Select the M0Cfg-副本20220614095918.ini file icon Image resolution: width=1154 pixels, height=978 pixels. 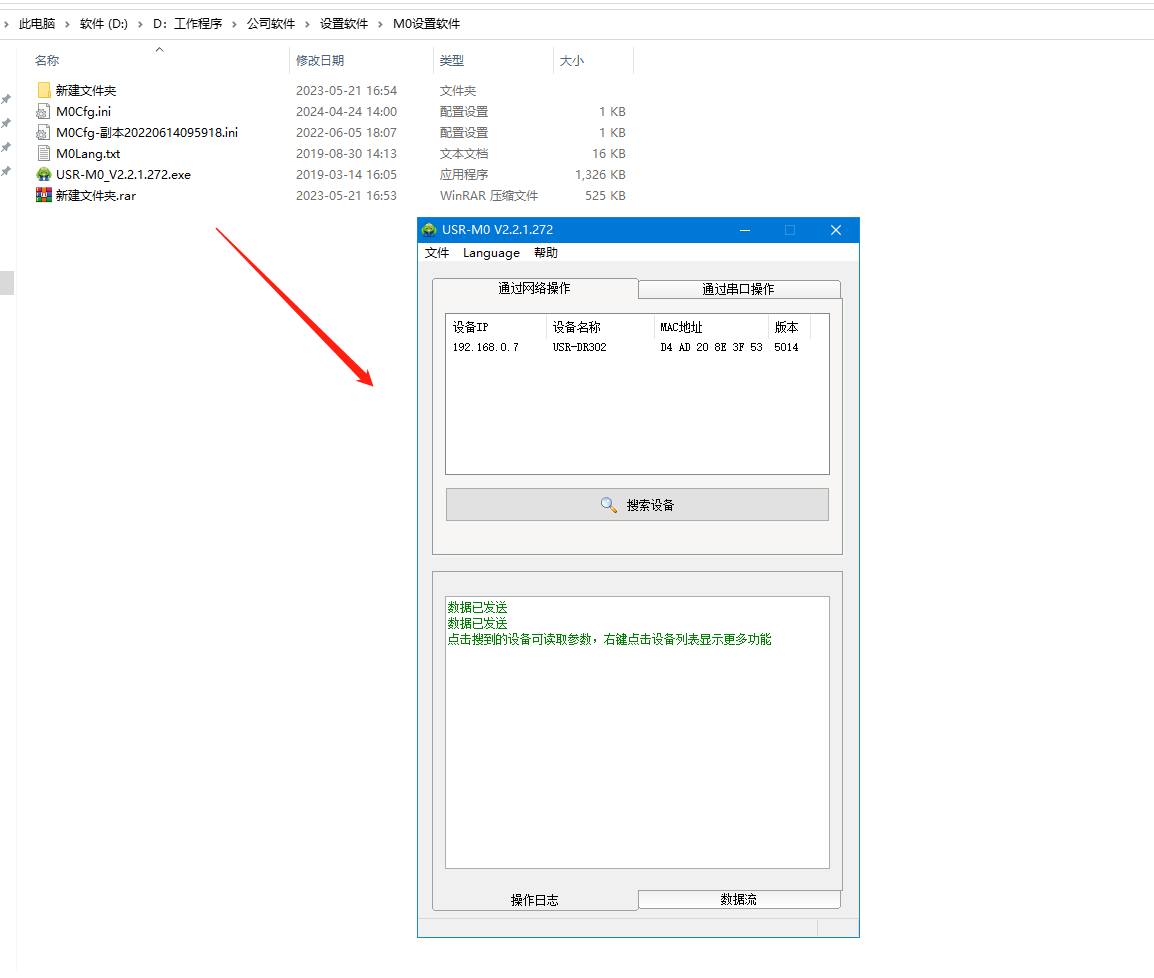(43, 132)
